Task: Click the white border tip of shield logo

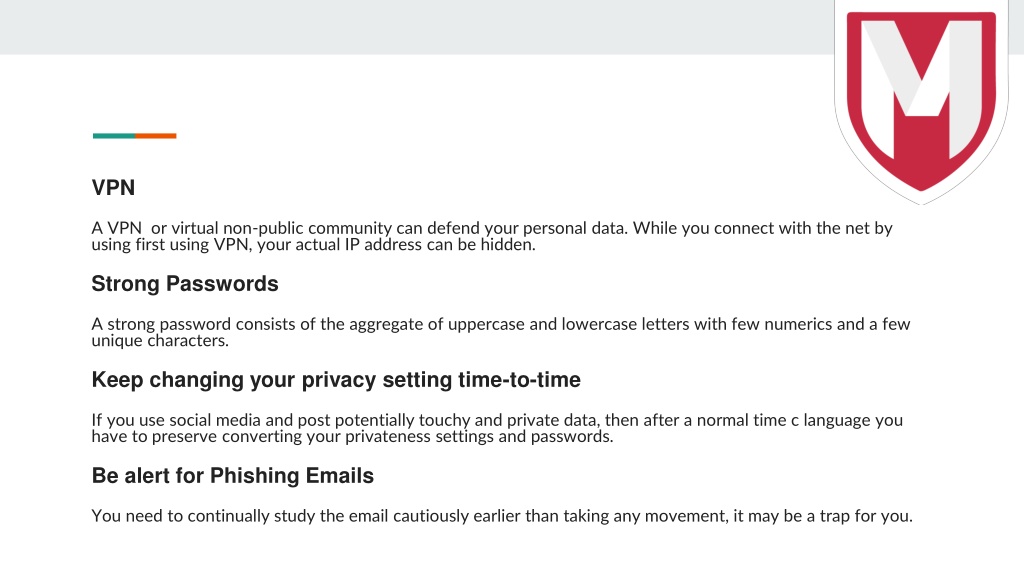Action: (x=921, y=198)
